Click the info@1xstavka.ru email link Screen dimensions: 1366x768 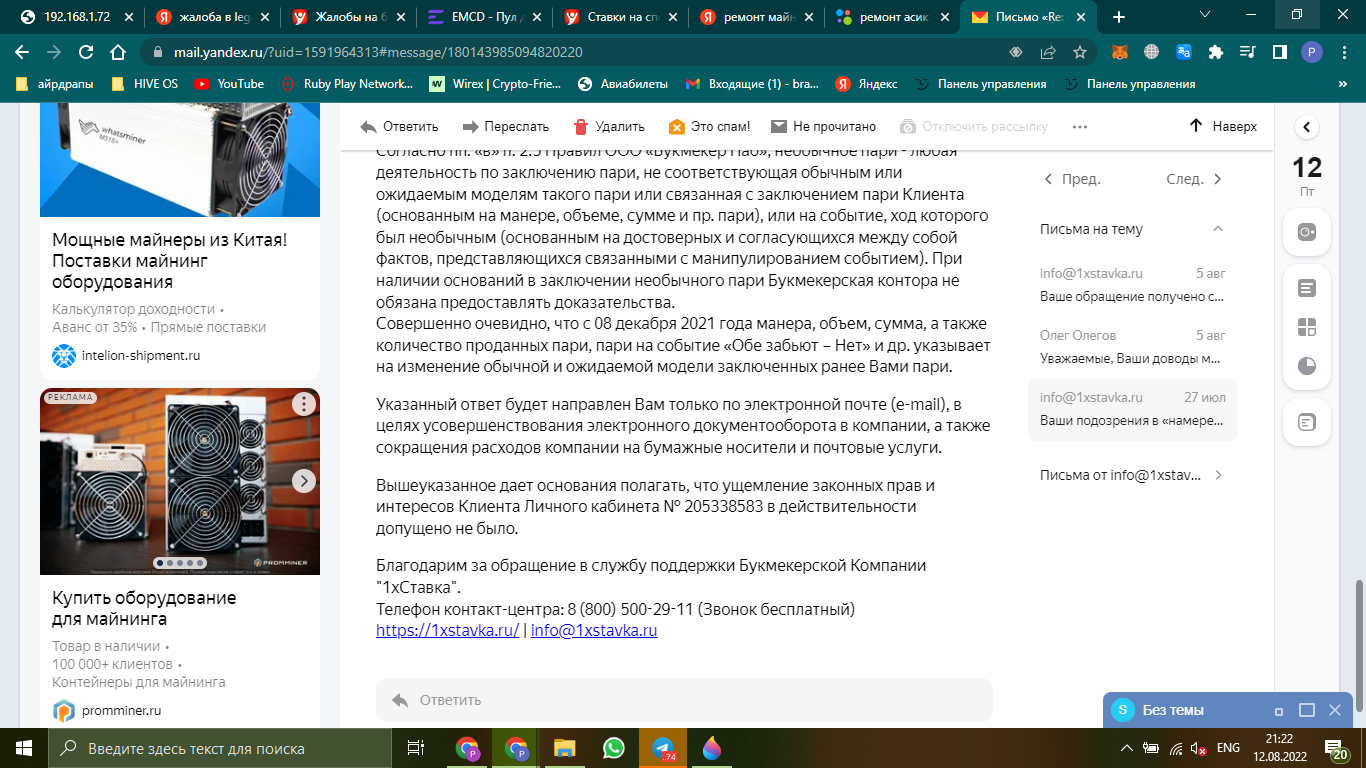(x=593, y=631)
